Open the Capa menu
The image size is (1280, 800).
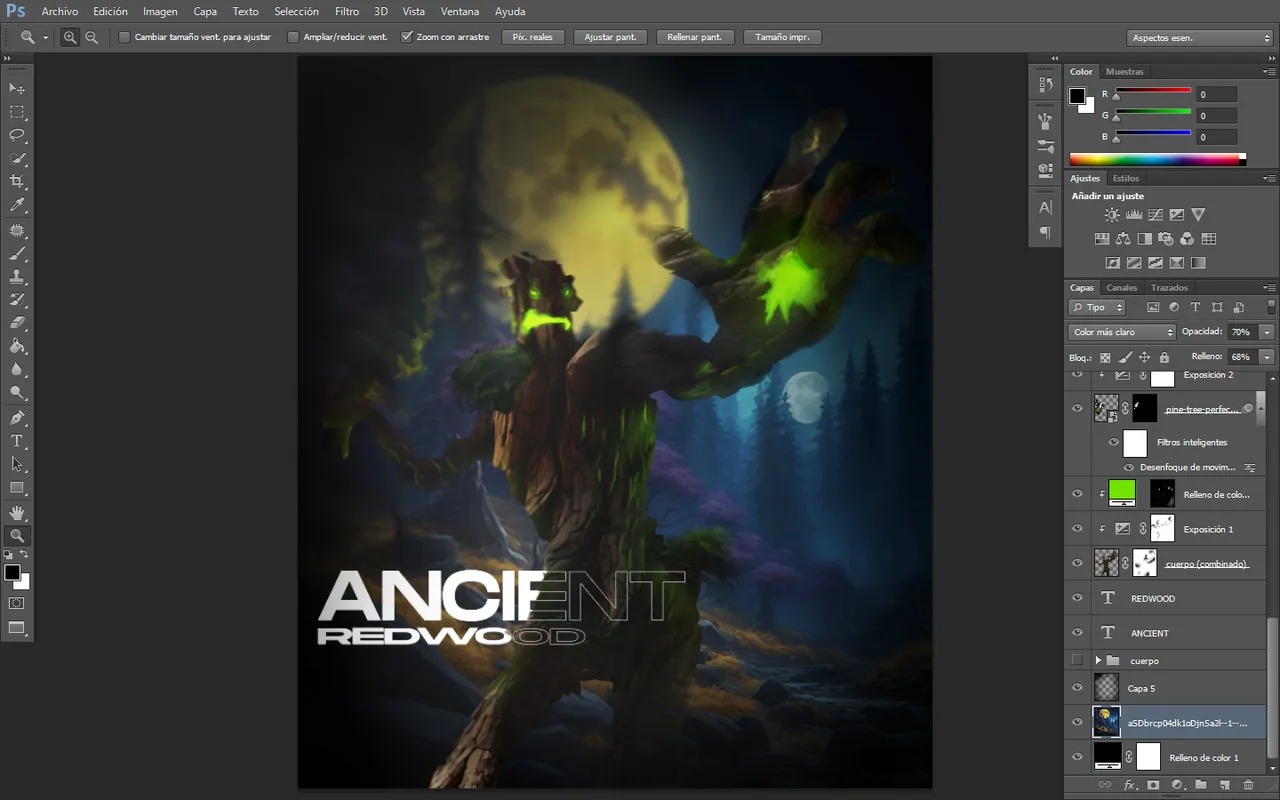(x=205, y=12)
